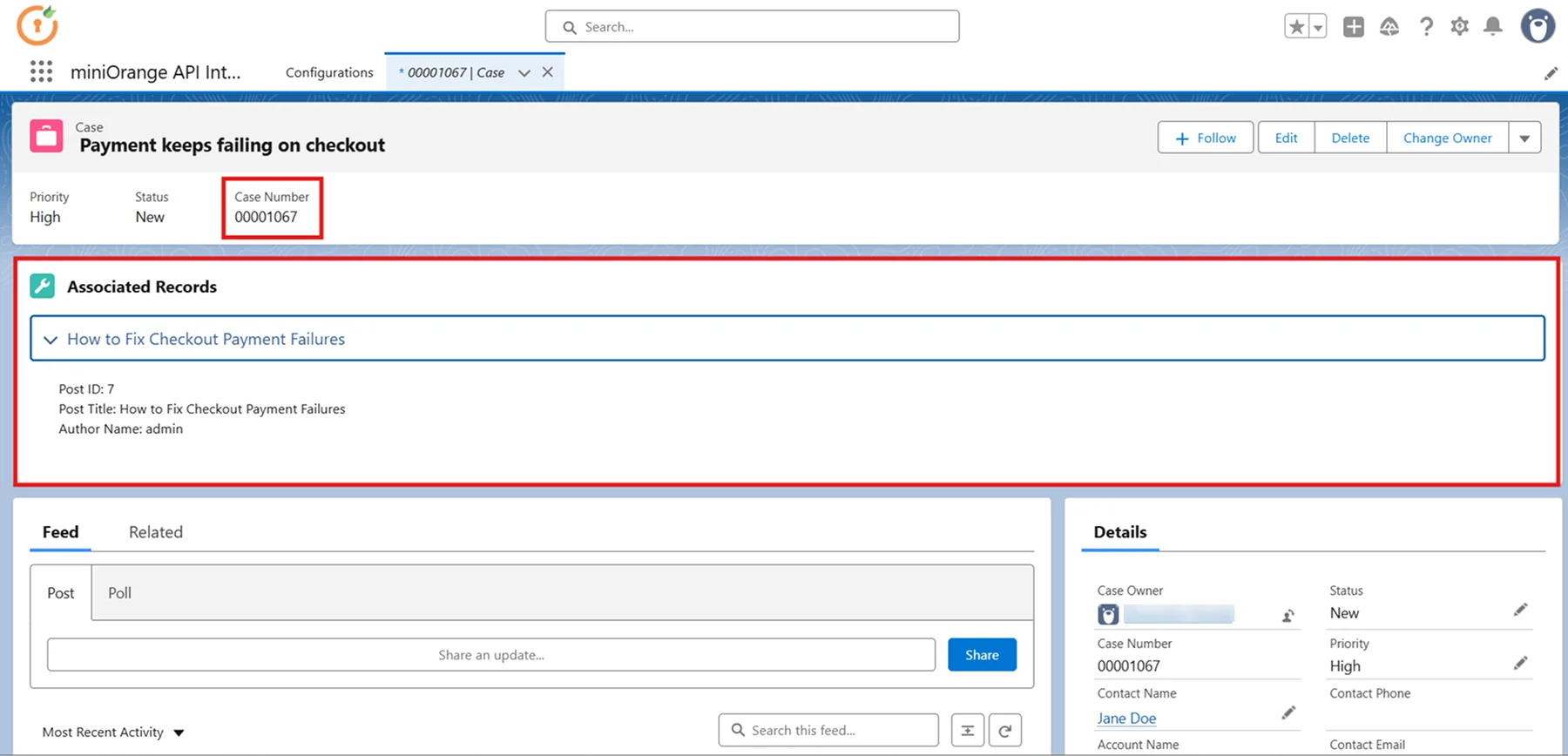Screen dimensions: 1568x756
Task: Click the Author Name: admin text
Action: 121,429
